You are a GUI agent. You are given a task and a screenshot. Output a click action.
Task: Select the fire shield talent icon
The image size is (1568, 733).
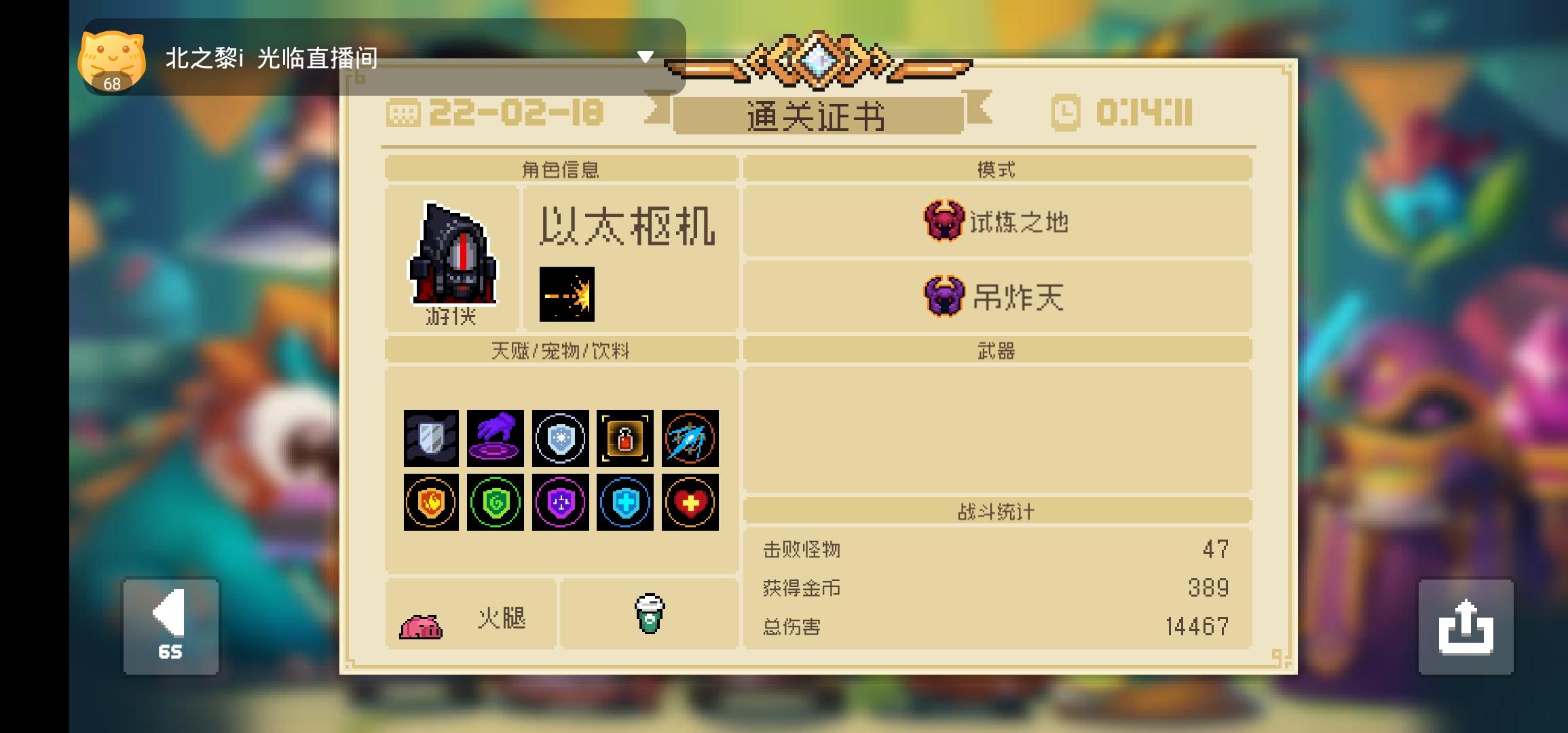[x=431, y=502]
